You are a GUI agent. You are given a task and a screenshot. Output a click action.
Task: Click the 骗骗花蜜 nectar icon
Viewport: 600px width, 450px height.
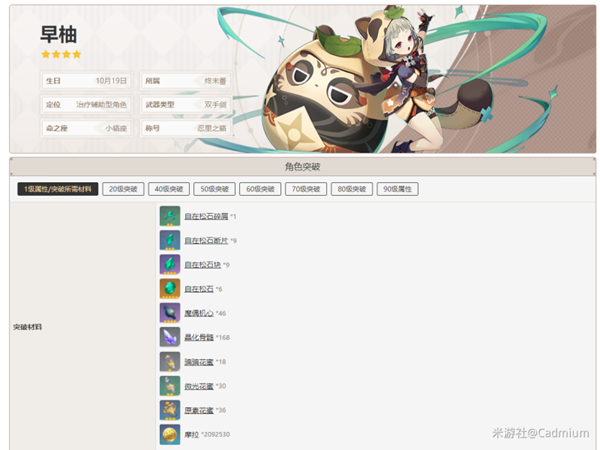point(169,361)
